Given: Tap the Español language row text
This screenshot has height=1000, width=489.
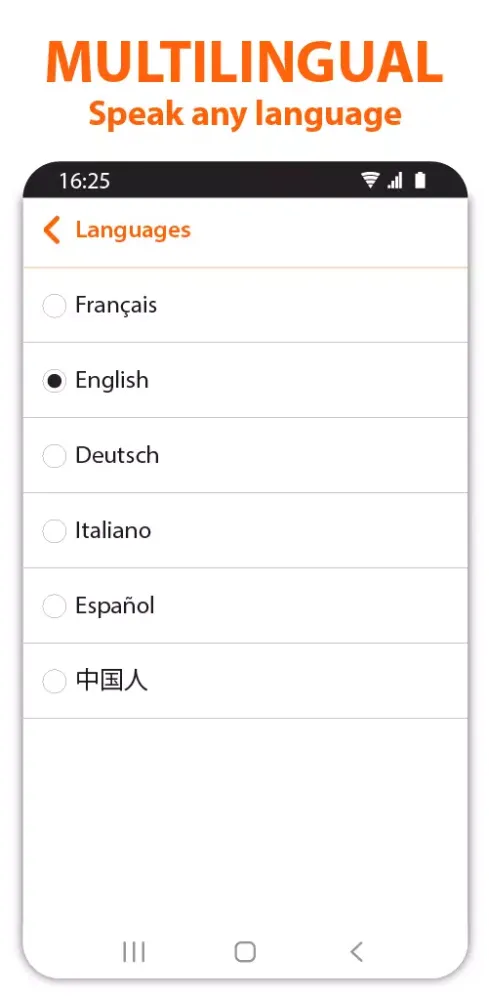Looking at the screenshot, I should click(115, 606).
